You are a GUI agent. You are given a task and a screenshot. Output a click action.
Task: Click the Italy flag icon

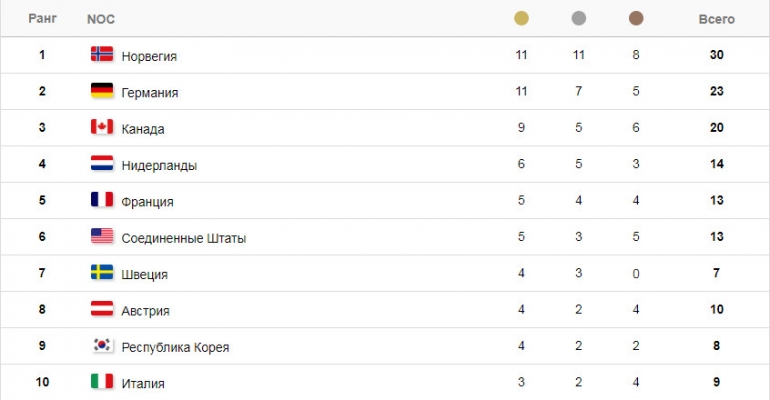tap(102, 381)
